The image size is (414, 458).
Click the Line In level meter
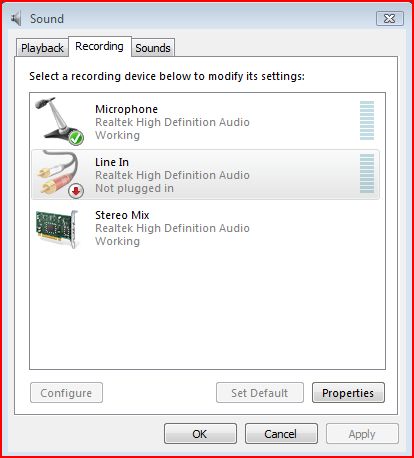(x=367, y=173)
